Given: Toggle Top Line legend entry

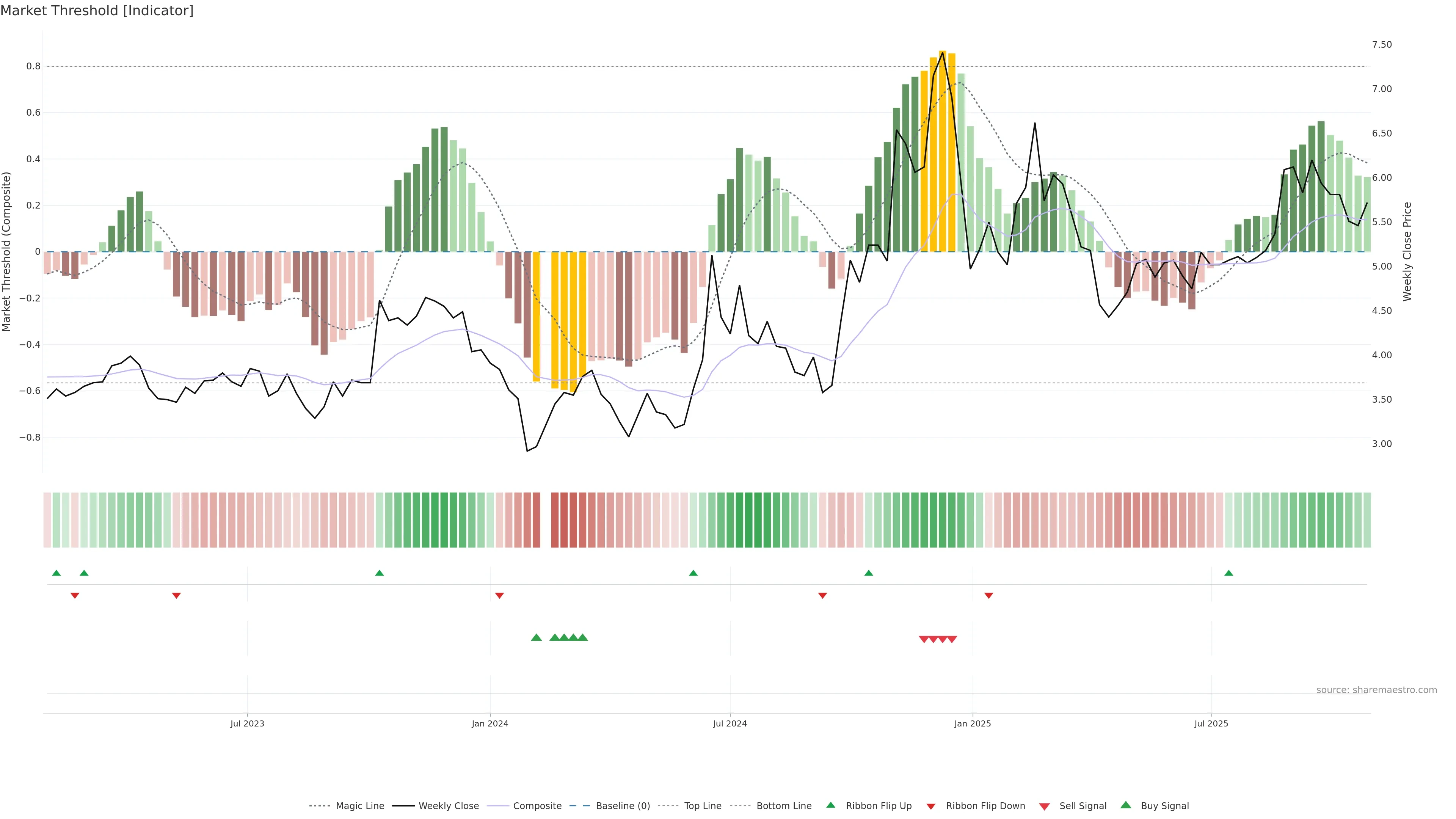Looking at the screenshot, I should pos(703,806).
